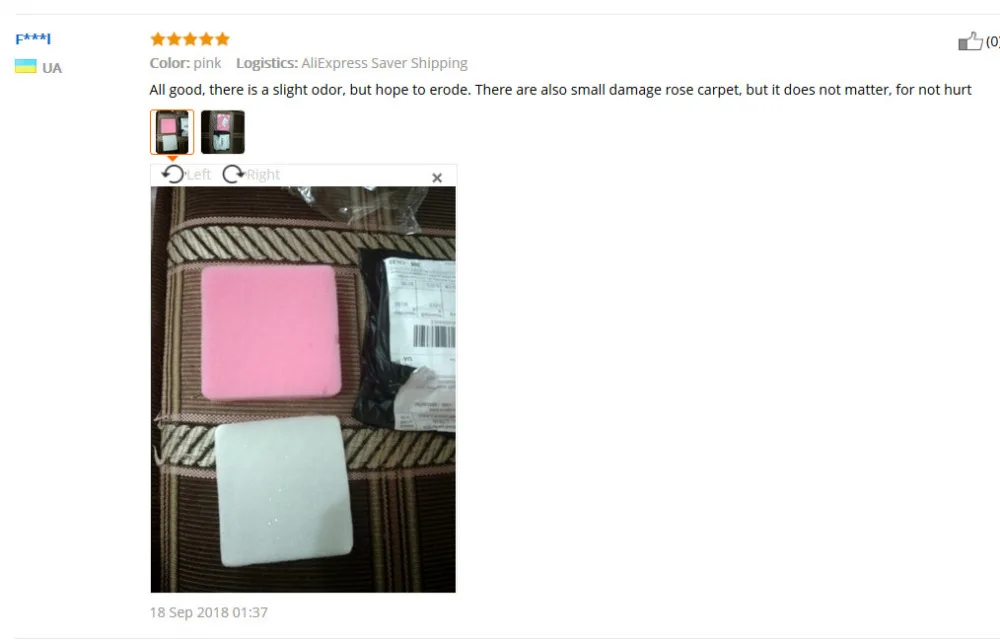This screenshot has width=1000, height=641.
Task: Click the thumbs-up helpful icon
Action: (x=970, y=41)
